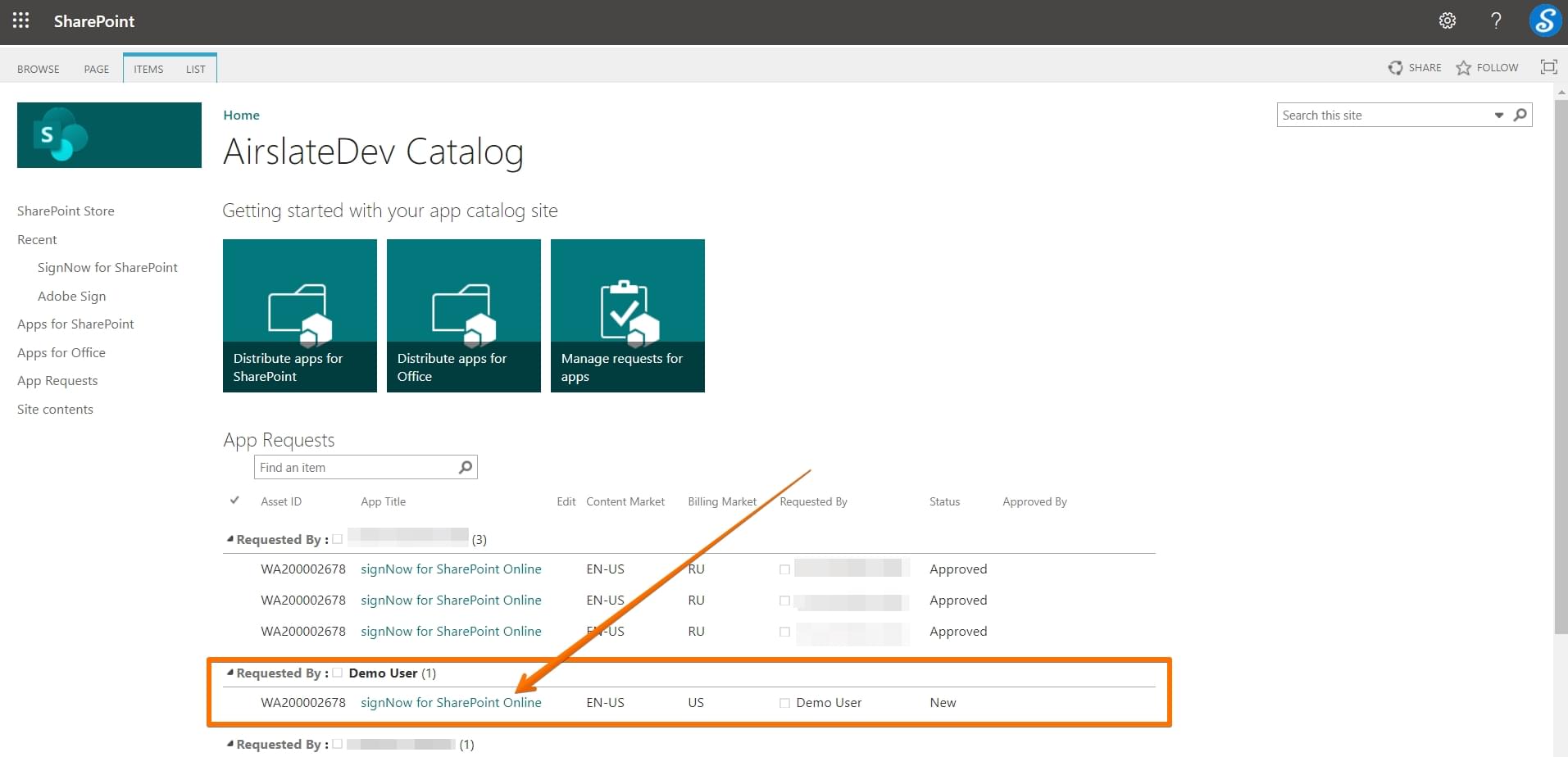Open SignNow for SharePoint recent link
This screenshot has width=1568, height=757.
point(107,268)
